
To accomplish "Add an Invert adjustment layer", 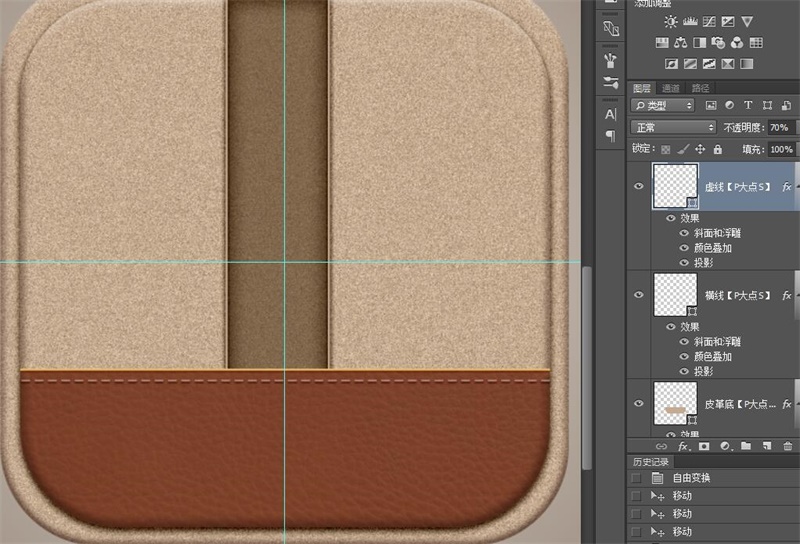I will (x=671, y=64).
